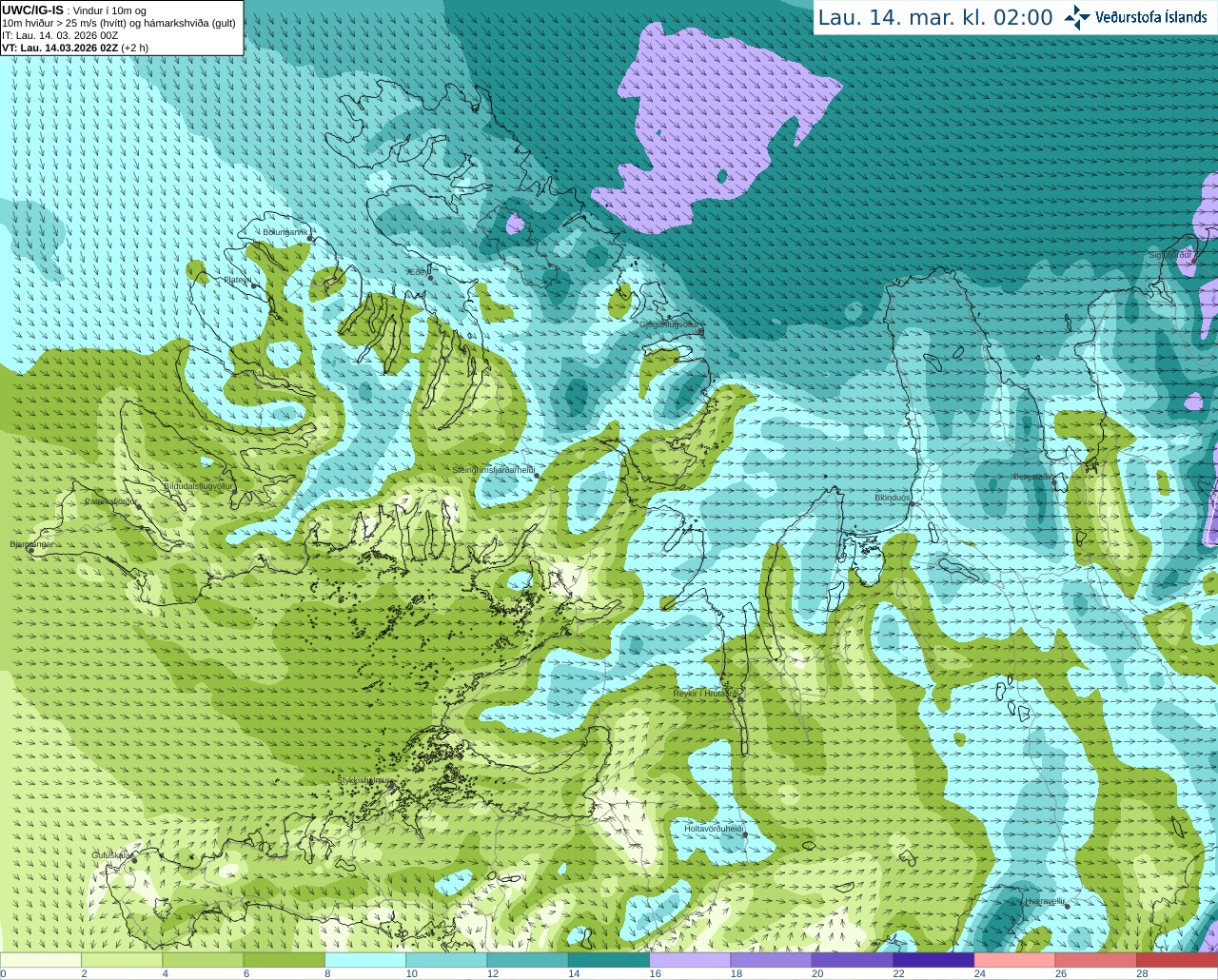This screenshot has width=1218, height=980.
Task: Click the above-28 m/s red swatch
Action: tap(1177, 959)
